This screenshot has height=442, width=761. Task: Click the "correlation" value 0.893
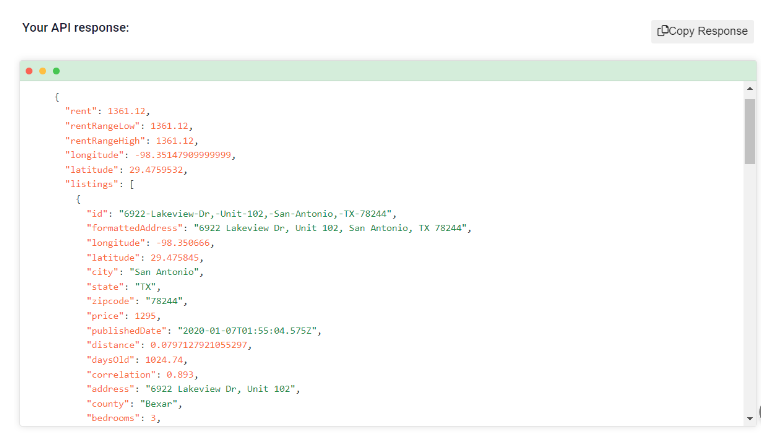pos(180,375)
